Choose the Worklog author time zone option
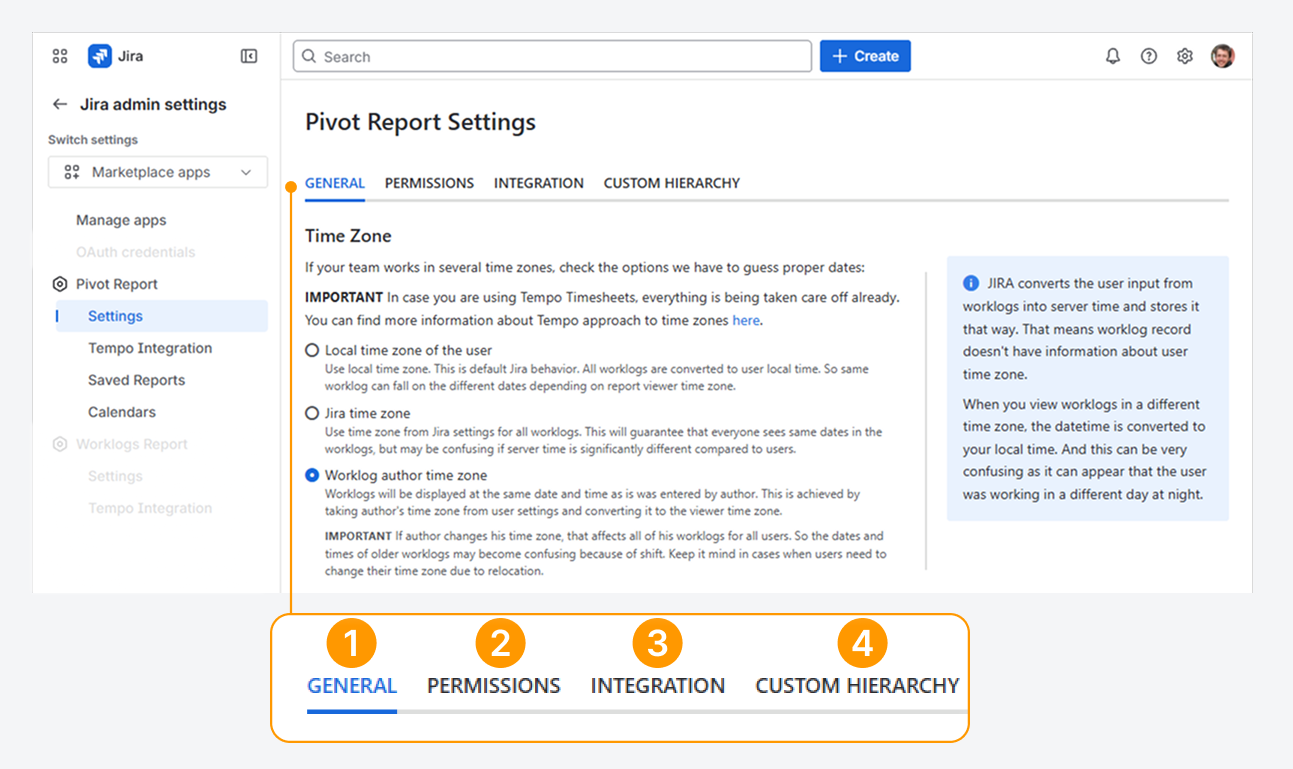Image resolution: width=1293 pixels, height=769 pixels. [312, 475]
